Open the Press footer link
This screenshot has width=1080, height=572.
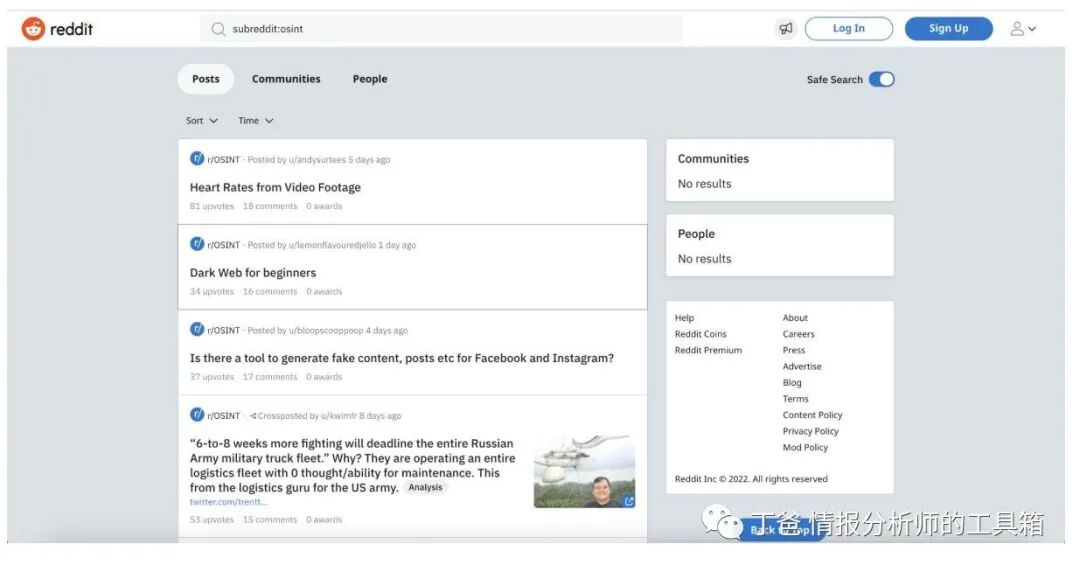[793, 350]
